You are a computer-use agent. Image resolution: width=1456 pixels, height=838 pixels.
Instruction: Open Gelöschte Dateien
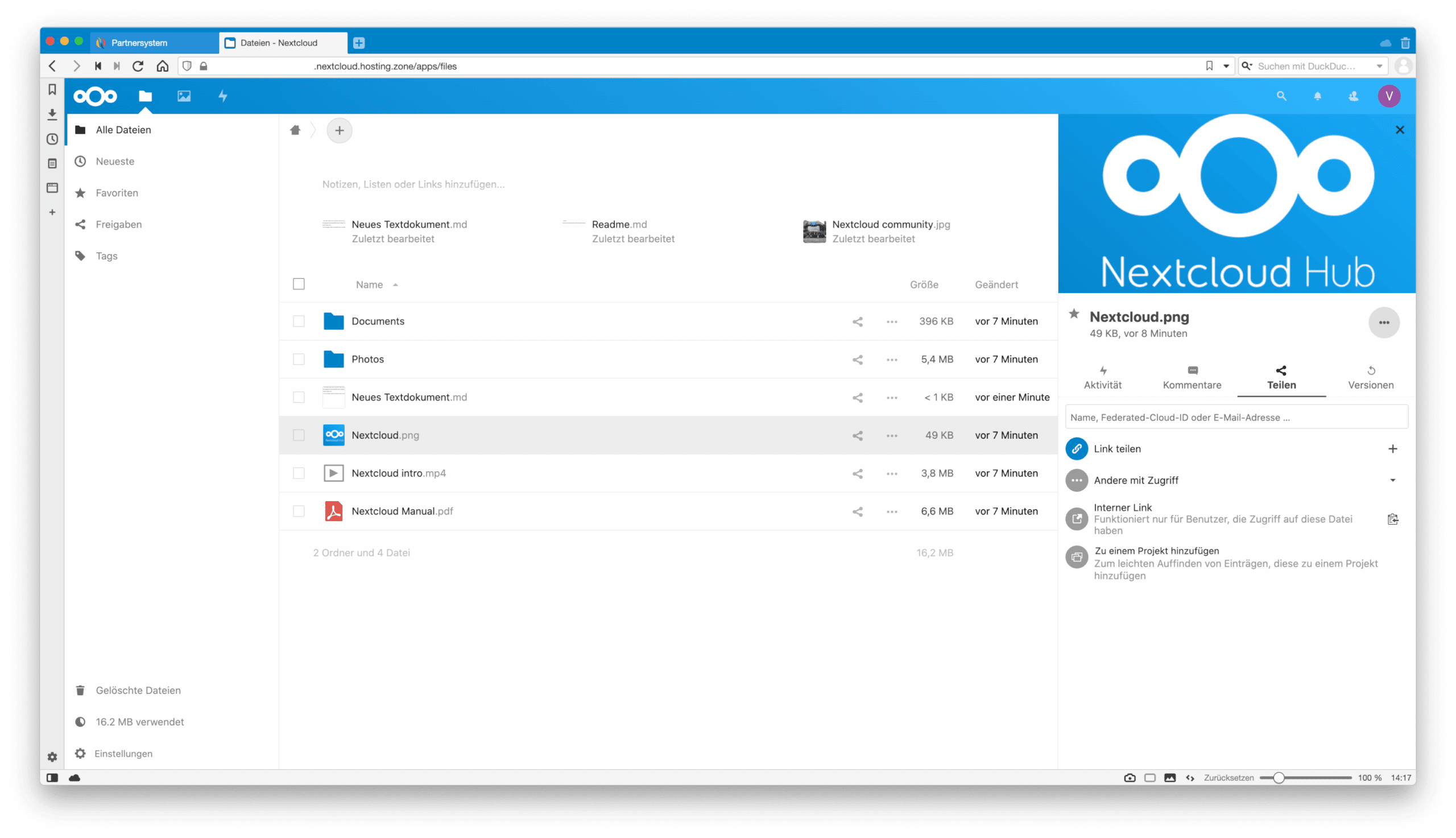(x=138, y=690)
